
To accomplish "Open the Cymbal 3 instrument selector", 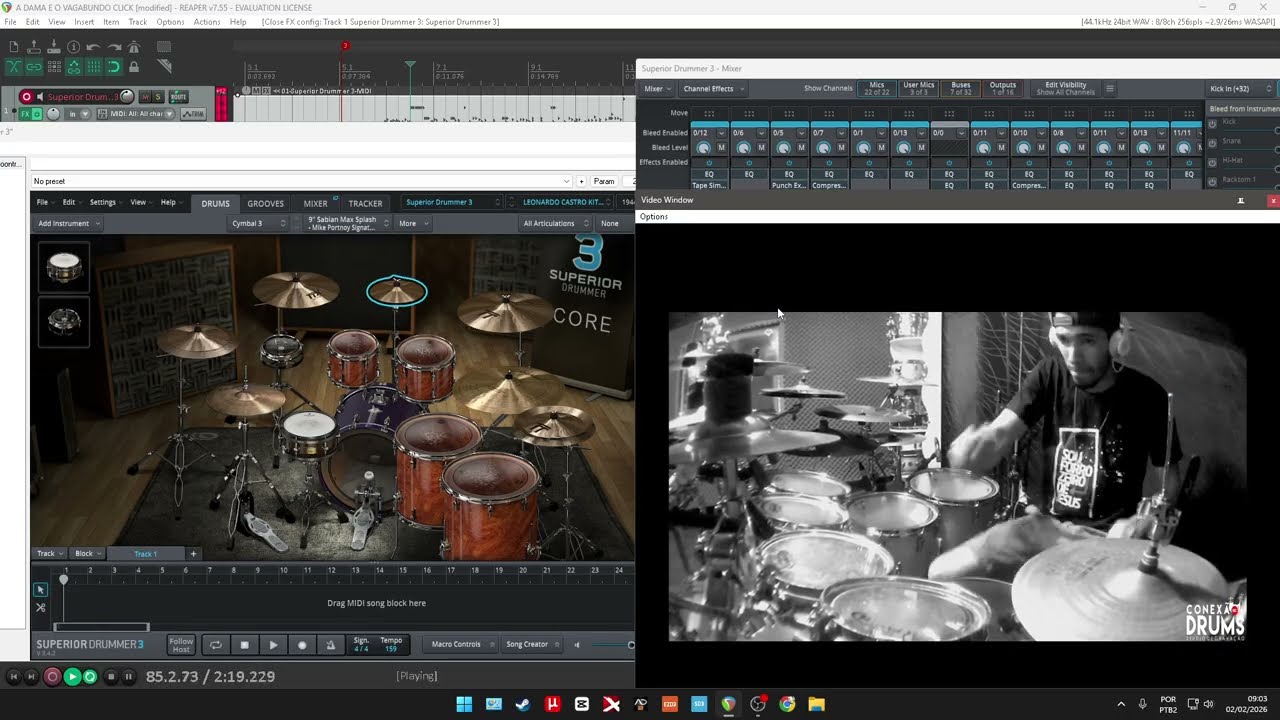I will click(259, 223).
